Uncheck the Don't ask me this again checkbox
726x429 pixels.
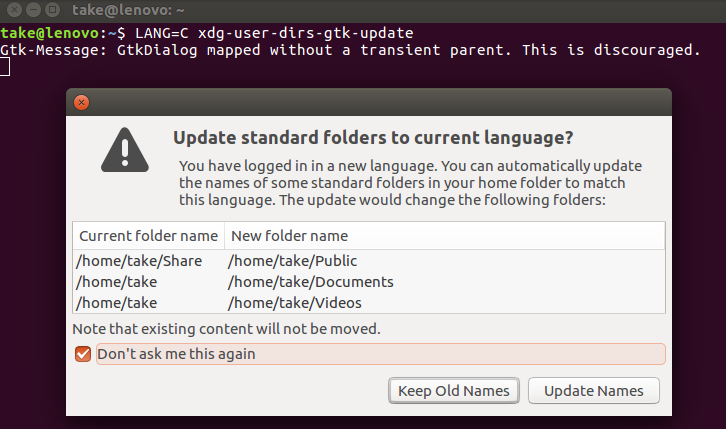83,354
